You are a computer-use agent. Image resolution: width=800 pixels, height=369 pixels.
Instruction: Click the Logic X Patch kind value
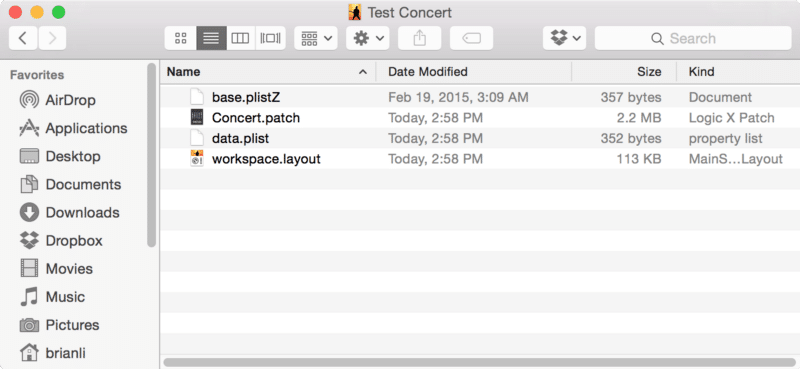(x=732, y=118)
